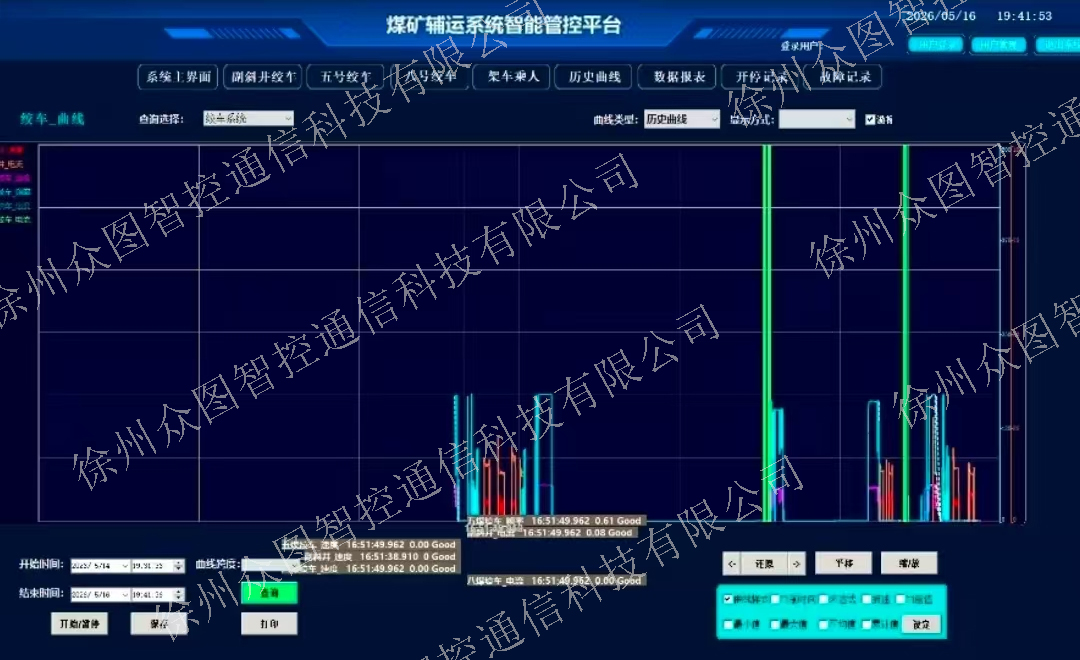Expand the 曲线跨度 dropdown

271,565
